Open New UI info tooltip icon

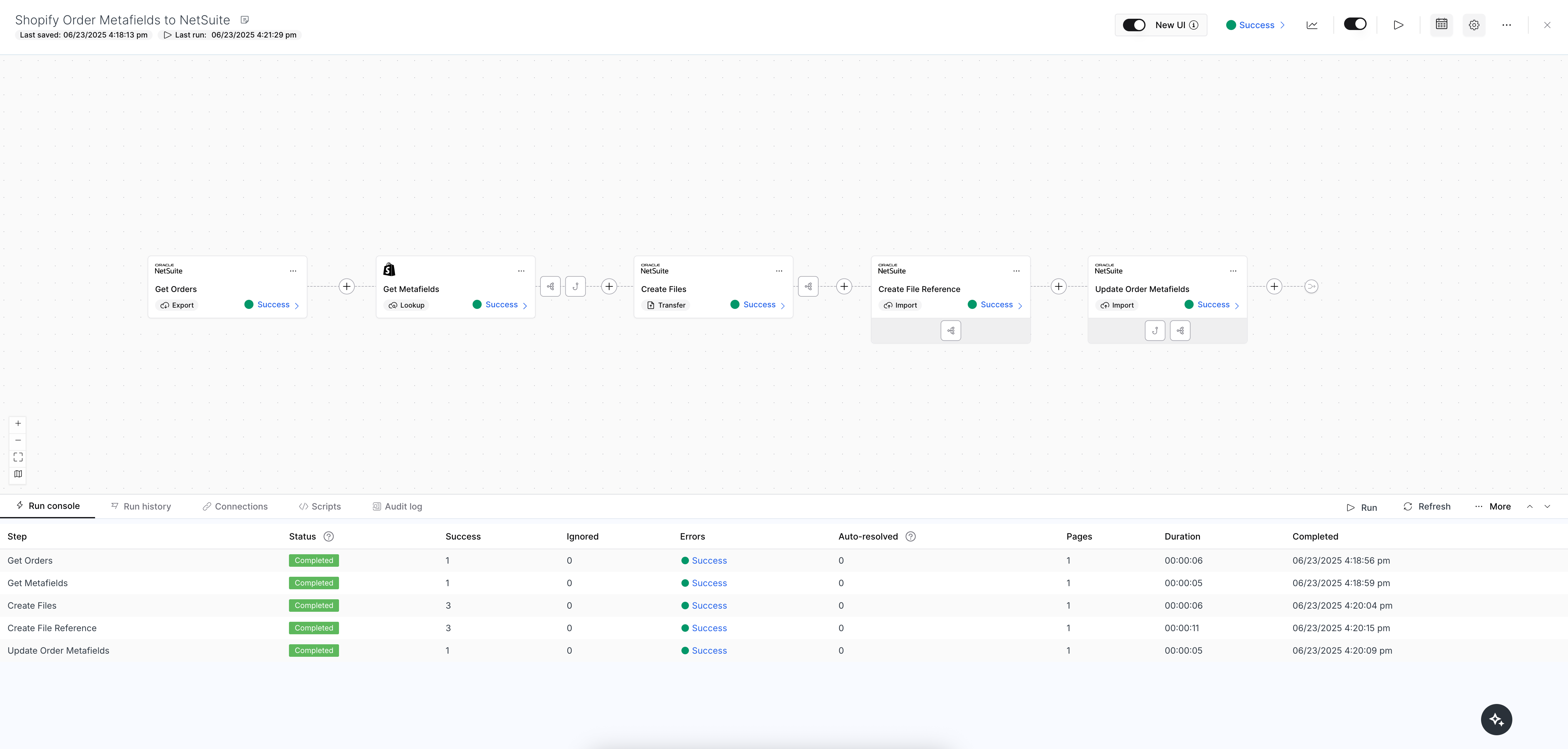[1194, 25]
